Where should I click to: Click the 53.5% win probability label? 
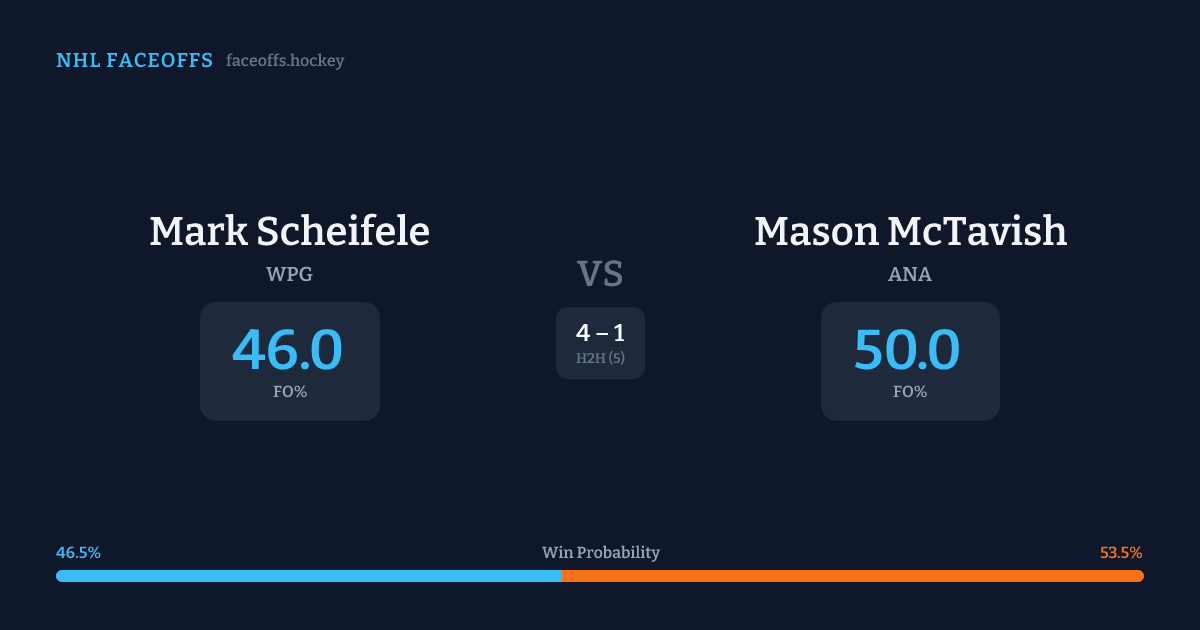(1121, 553)
